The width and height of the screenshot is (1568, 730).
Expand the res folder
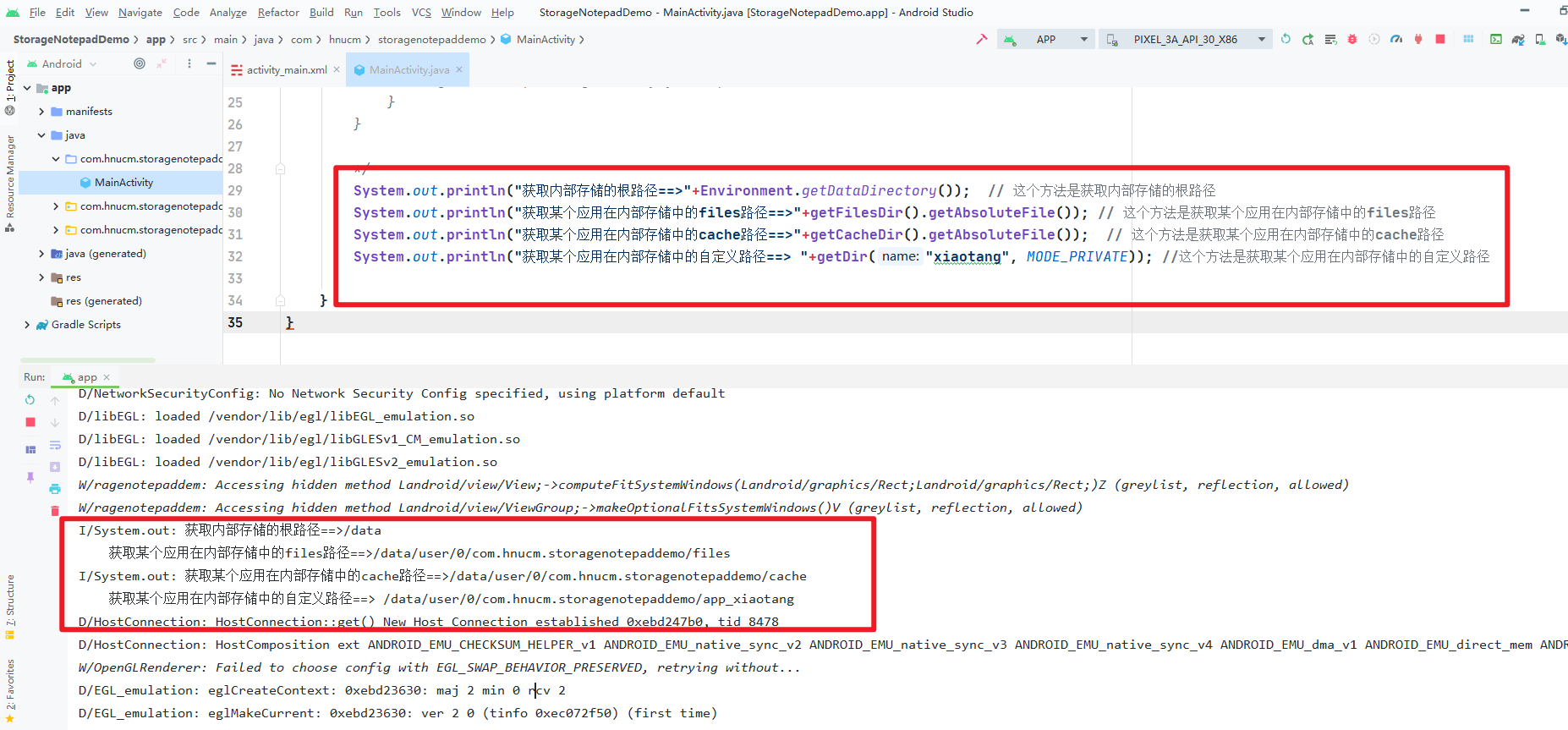pyautogui.click(x=41, y=277)
